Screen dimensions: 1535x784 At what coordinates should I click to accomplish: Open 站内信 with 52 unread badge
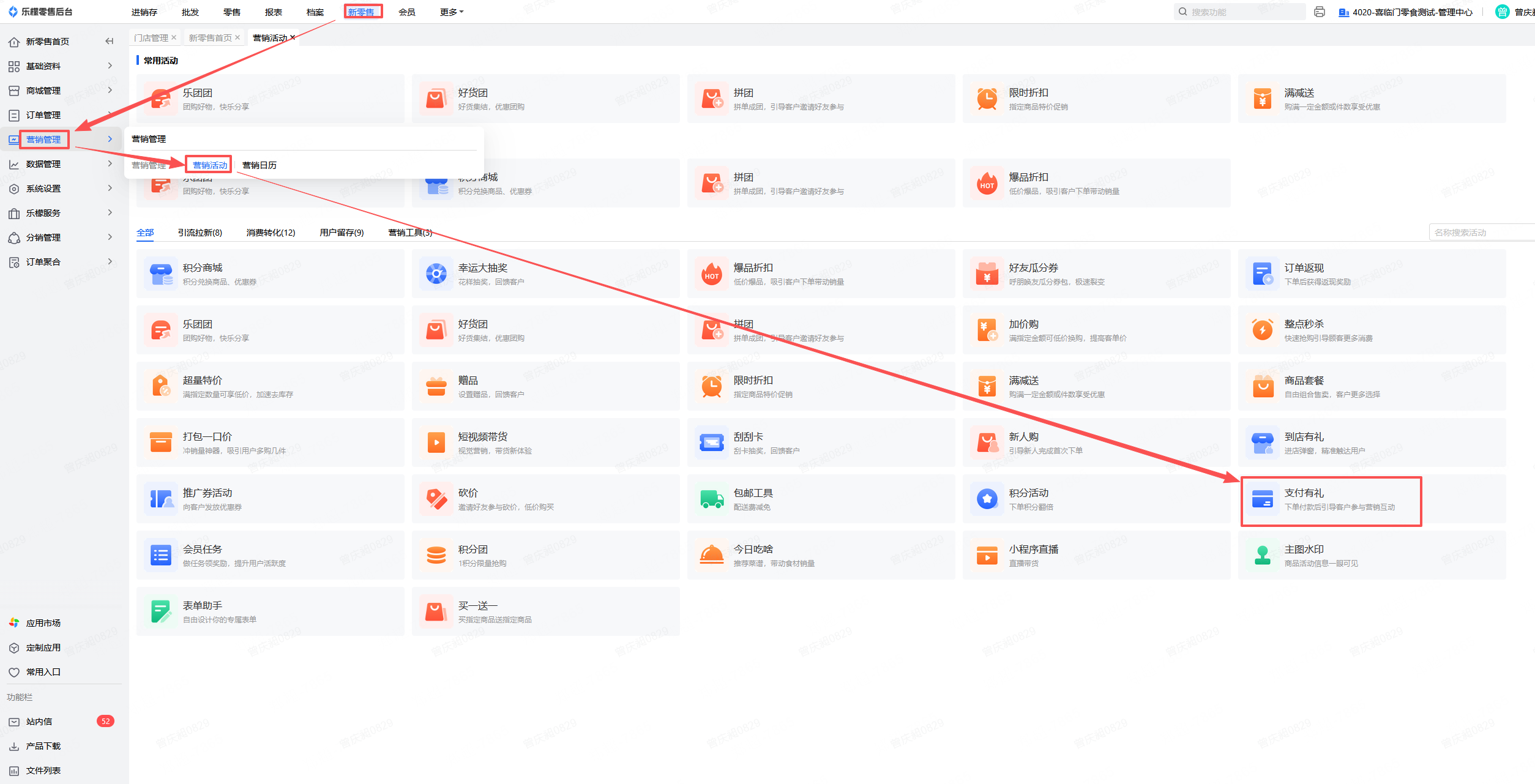[39, 722]
